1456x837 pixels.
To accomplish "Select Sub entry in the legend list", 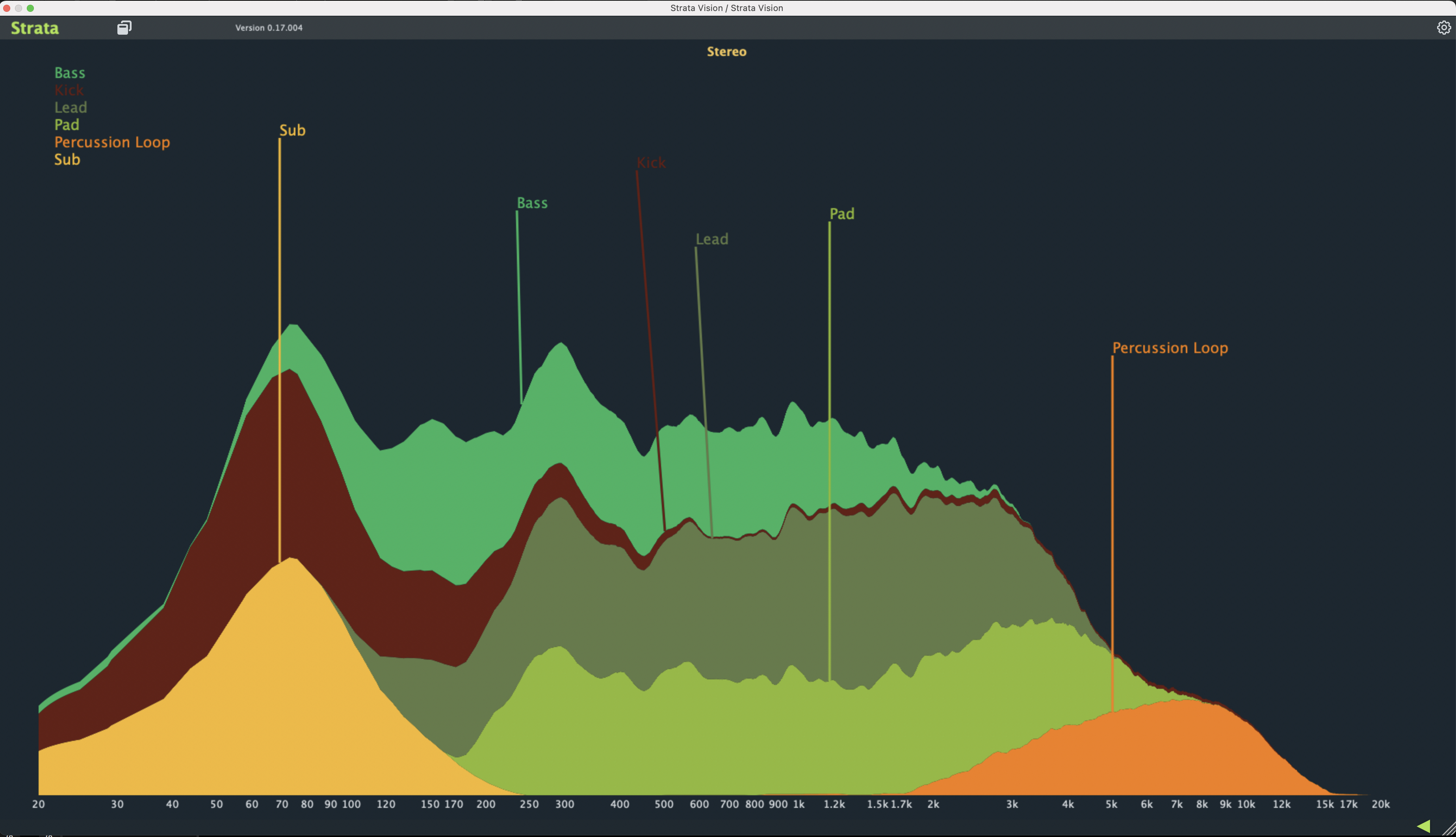I will 67,159.
